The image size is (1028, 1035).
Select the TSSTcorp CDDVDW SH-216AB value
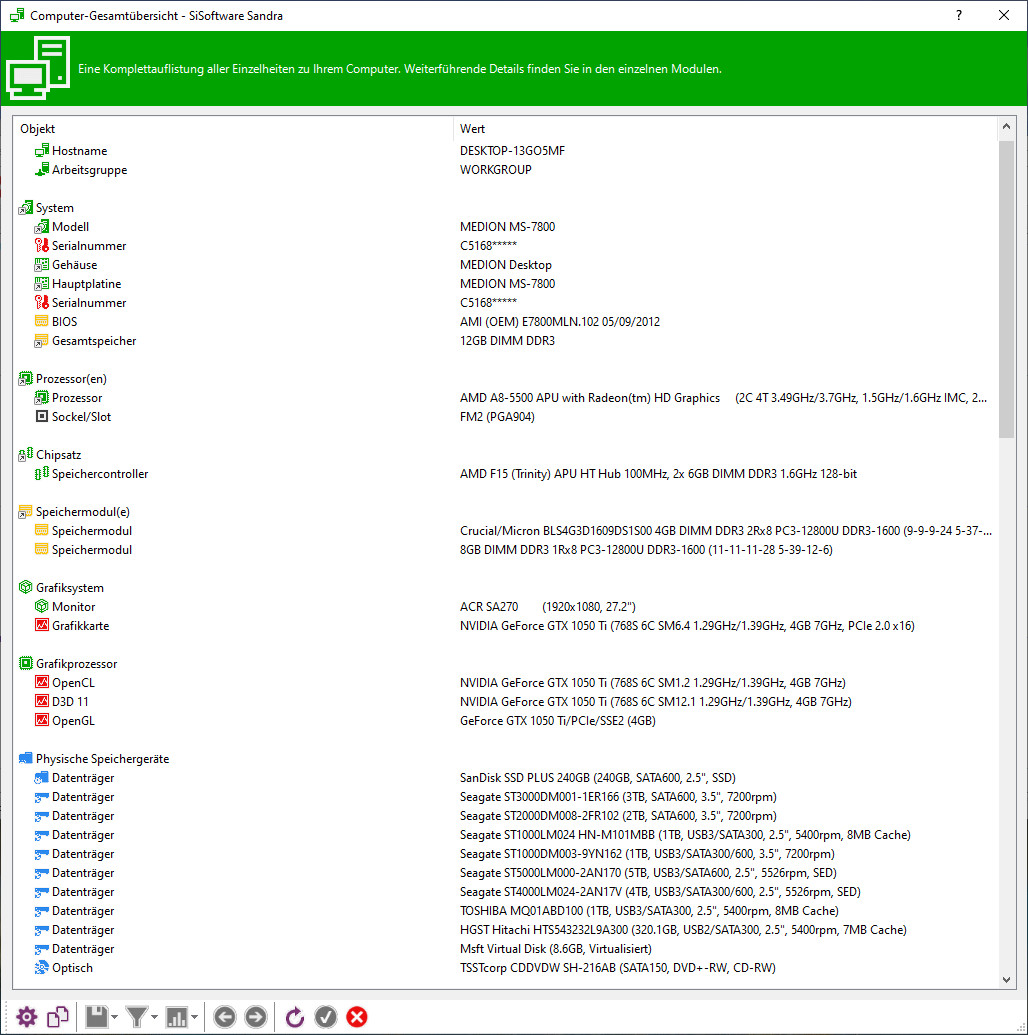(617, 968)
